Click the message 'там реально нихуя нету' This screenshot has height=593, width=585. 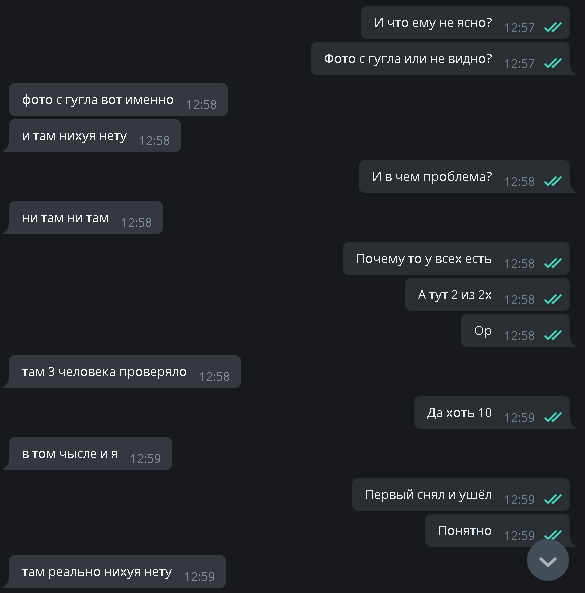tap(116, 571)
